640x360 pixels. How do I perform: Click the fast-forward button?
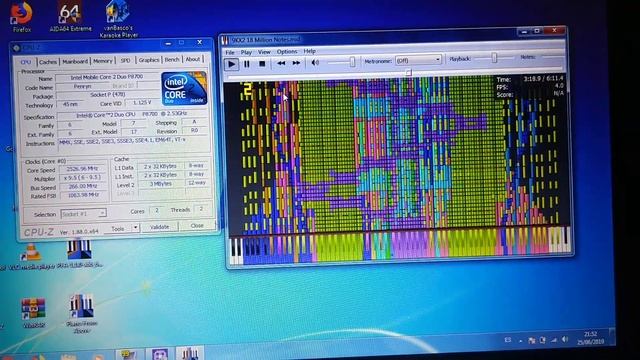coord(296,63)
